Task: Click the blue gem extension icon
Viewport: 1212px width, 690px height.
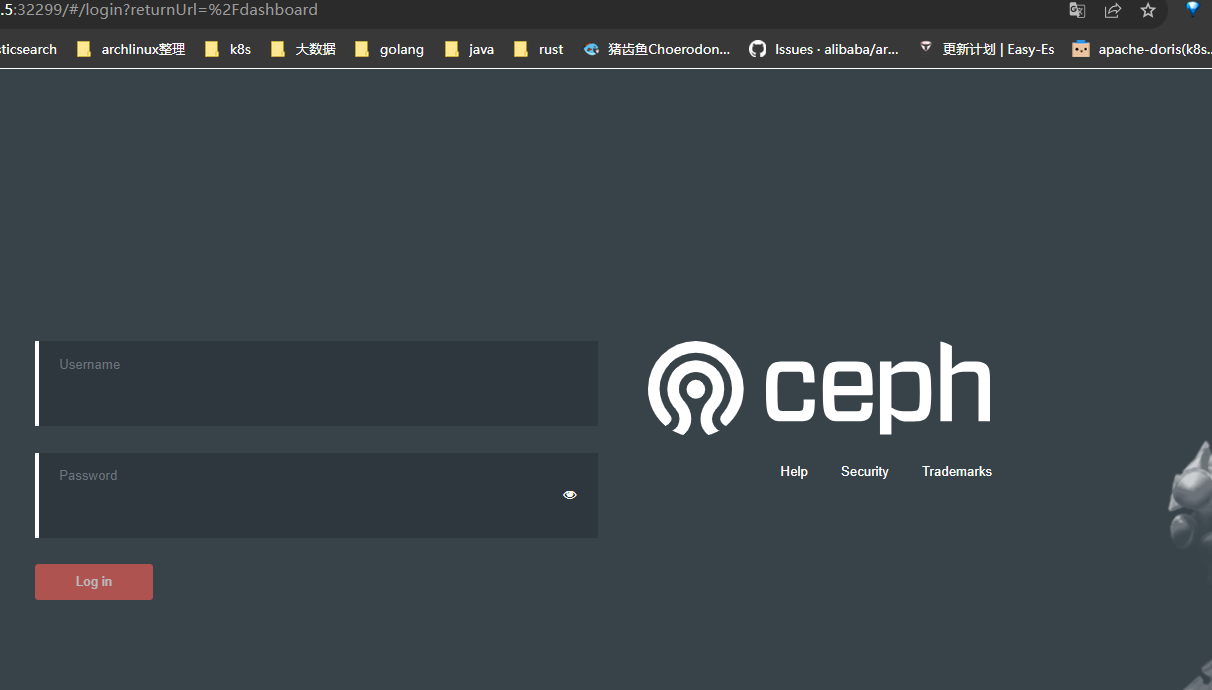Action: (1192, 9)
